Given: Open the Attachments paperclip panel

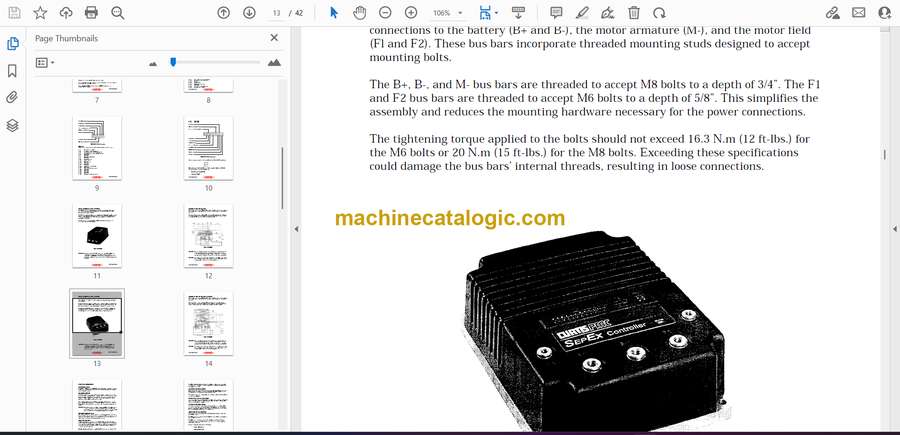Looking at the screenshot, I should 12,98.
